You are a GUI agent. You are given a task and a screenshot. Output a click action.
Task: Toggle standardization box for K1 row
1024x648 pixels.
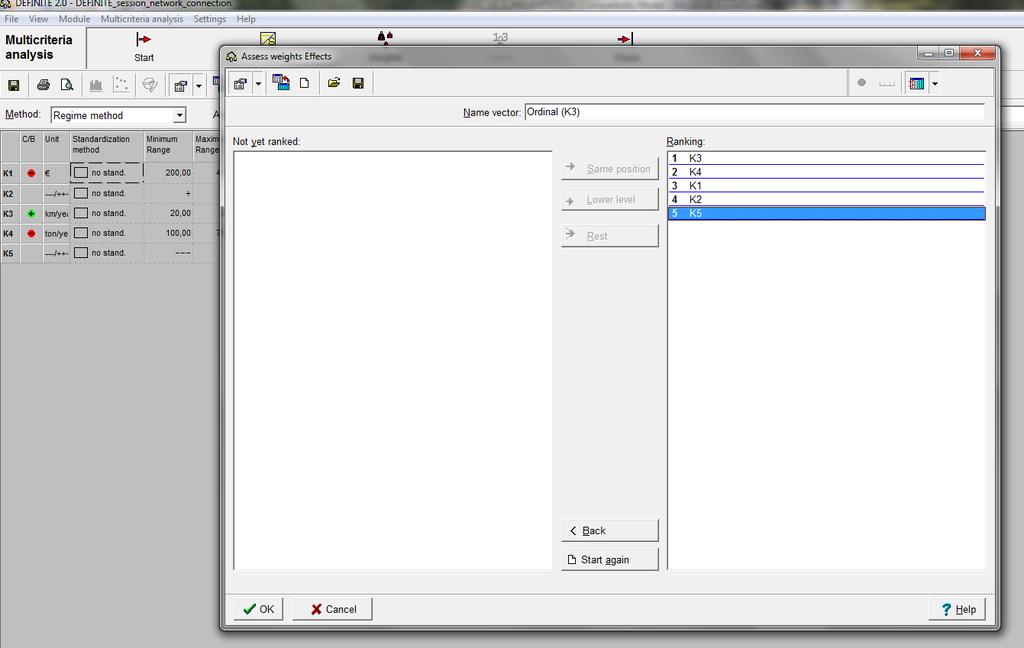[80, 172]
